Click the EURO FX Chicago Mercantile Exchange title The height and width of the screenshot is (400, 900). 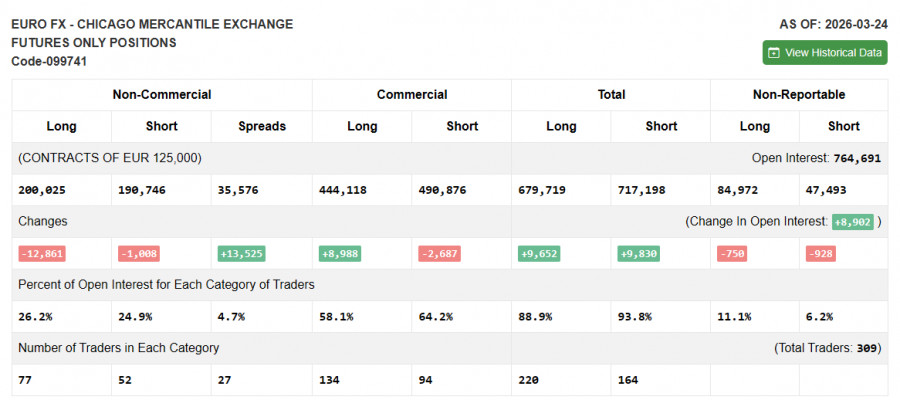tap(152, 24)
